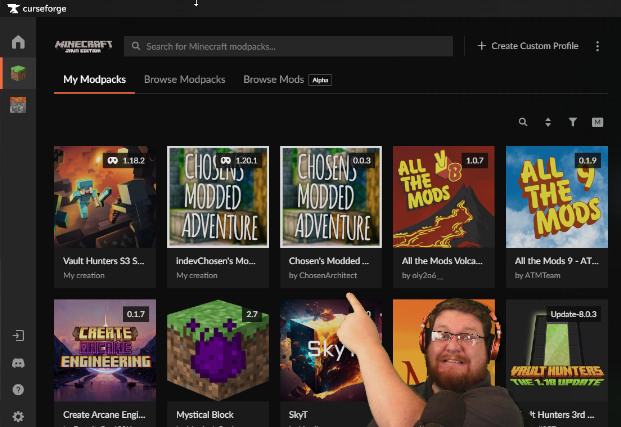
Task: Open indevChosen's Mo... modpack thumbnail
Action: pos(218,197)
